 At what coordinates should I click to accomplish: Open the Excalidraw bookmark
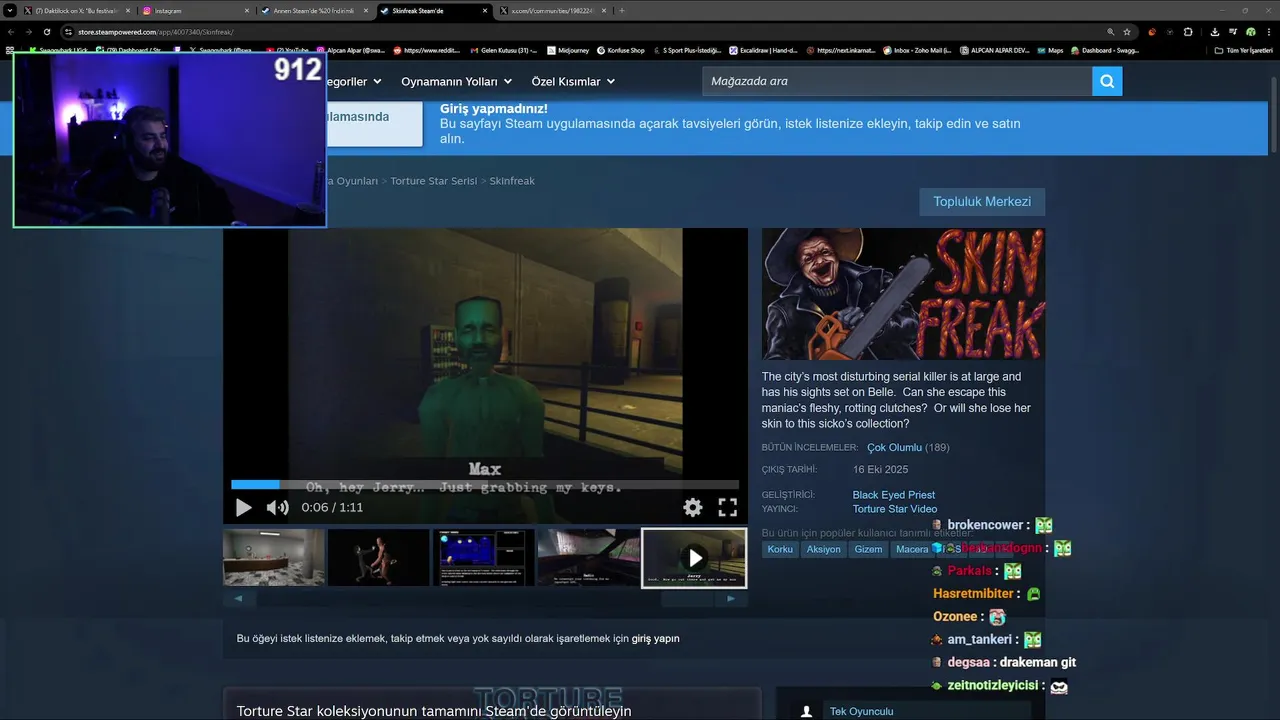click(x=763, y=50)
